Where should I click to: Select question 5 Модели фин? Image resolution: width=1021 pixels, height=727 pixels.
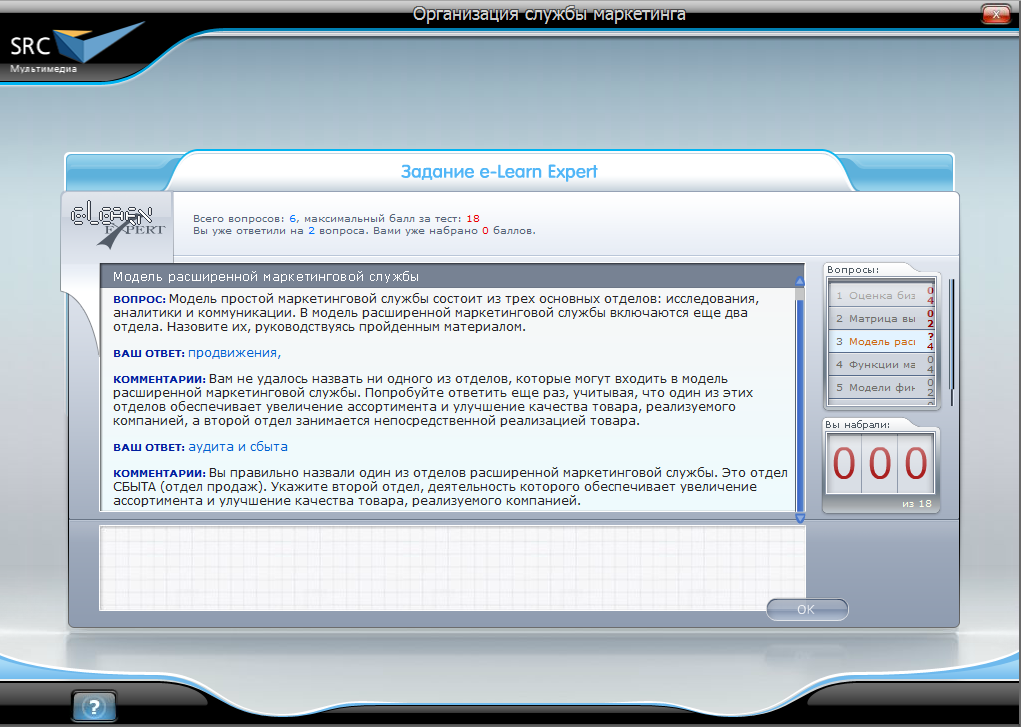(x=882, y=388)
